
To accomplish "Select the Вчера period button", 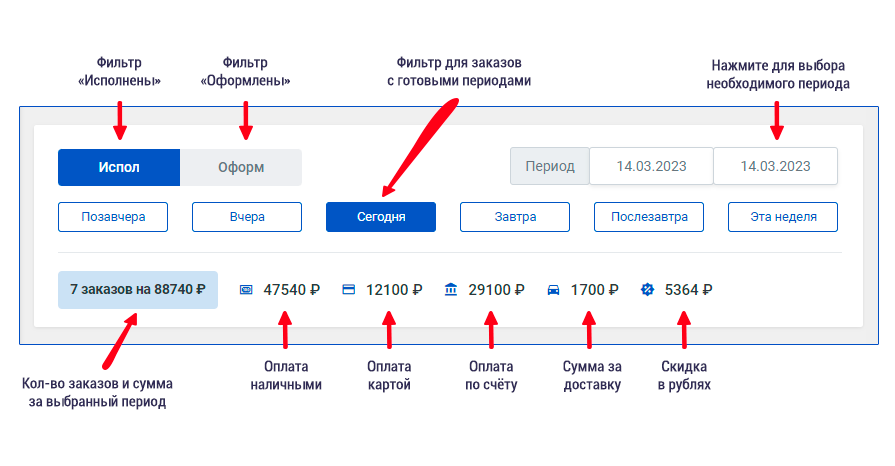I will [247, 217].
